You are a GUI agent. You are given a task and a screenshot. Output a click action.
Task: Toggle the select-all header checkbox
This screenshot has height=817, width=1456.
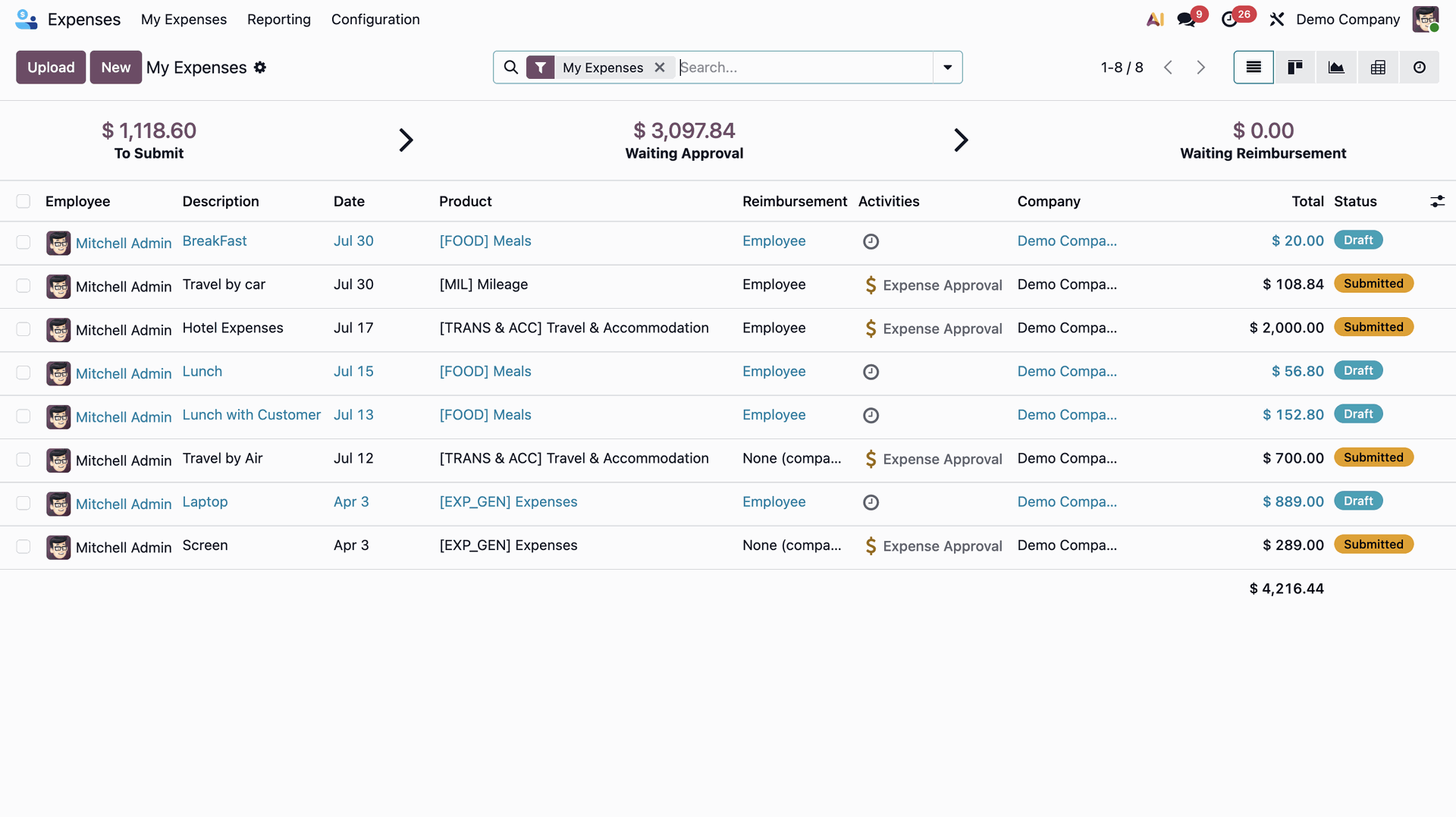(x=24, y=201)
